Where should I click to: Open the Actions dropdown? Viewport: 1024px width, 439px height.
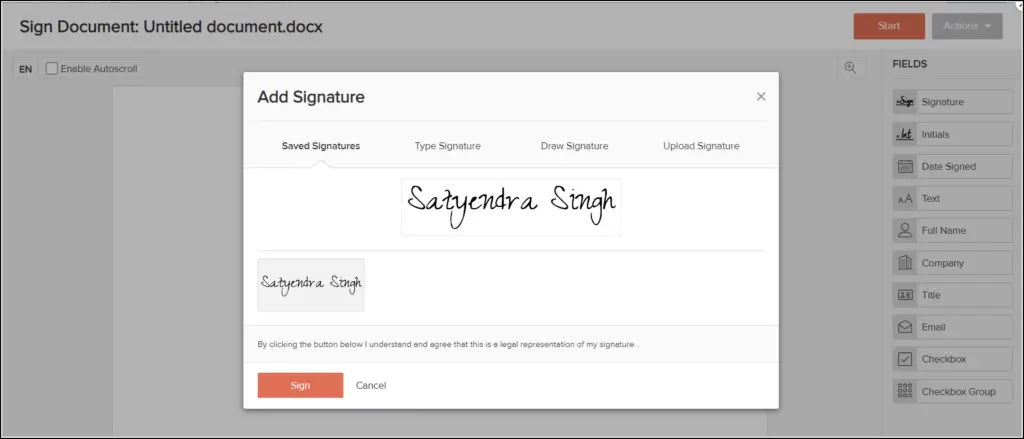tap(967, 26)
